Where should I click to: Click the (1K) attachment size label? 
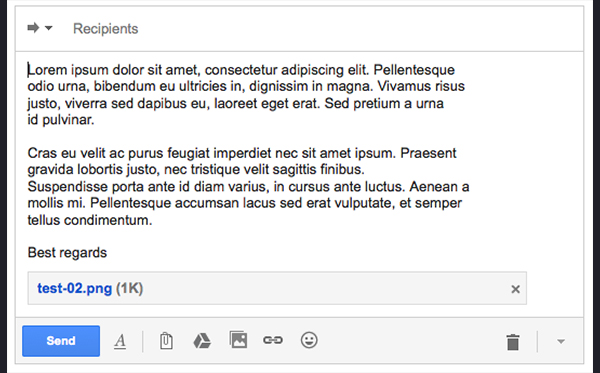pos(129,288)
